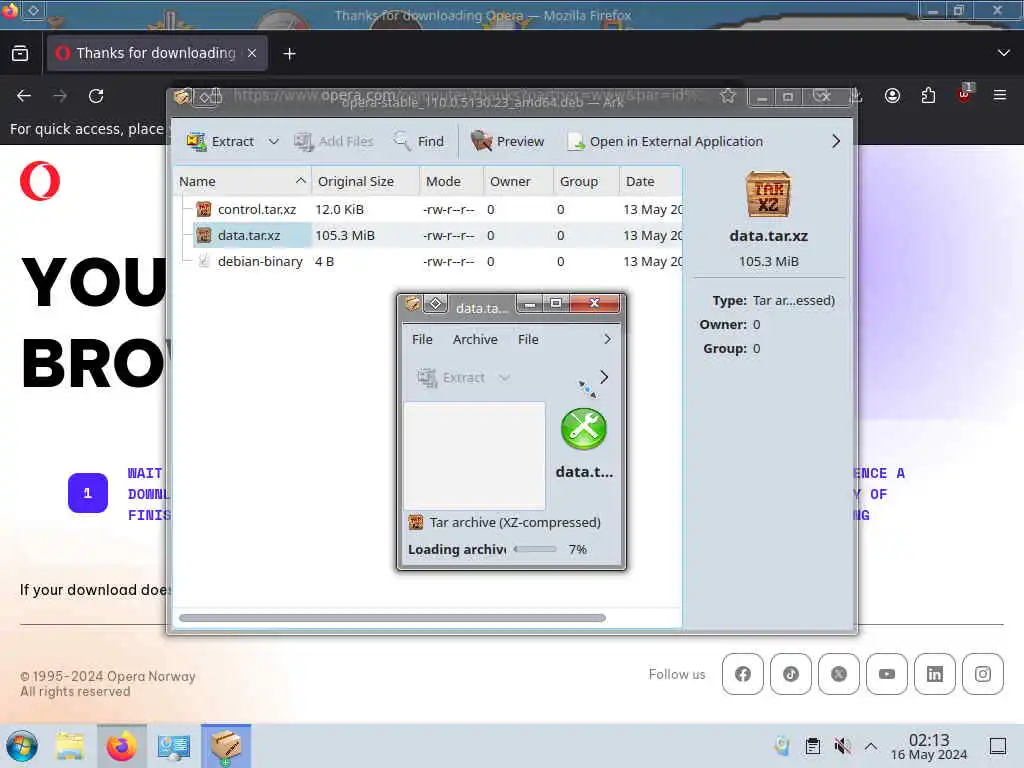Viewport: 1024px width, 768px height.
Task: Click Firefox forward arrow
Action: (60, 96)
